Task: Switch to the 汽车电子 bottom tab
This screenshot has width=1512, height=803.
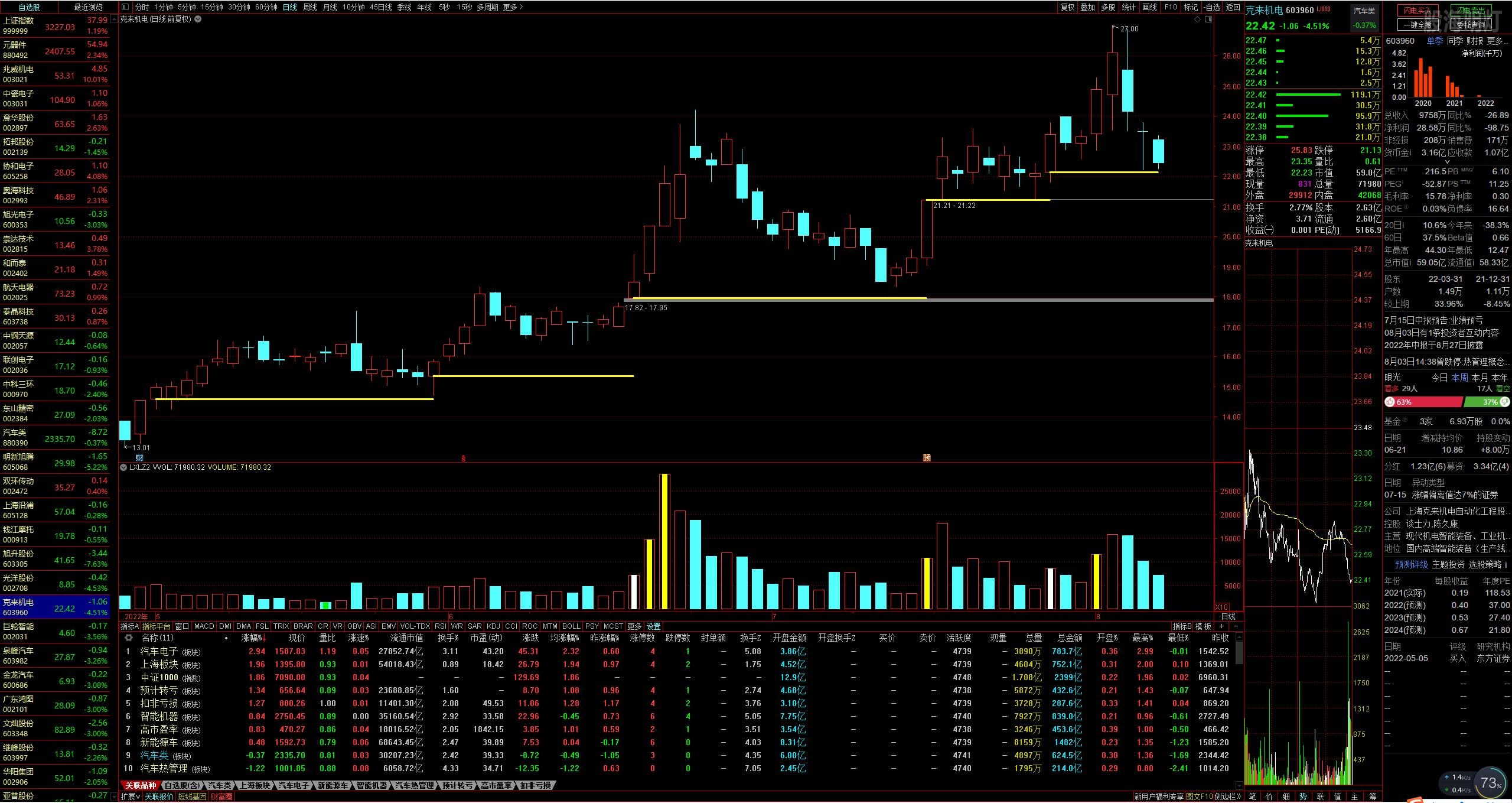Action: click(x=294, y=785)
